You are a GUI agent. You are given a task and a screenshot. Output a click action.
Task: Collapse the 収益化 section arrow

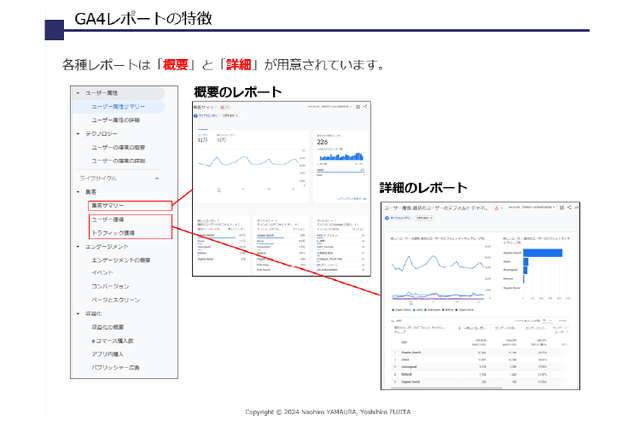point(78,314)
